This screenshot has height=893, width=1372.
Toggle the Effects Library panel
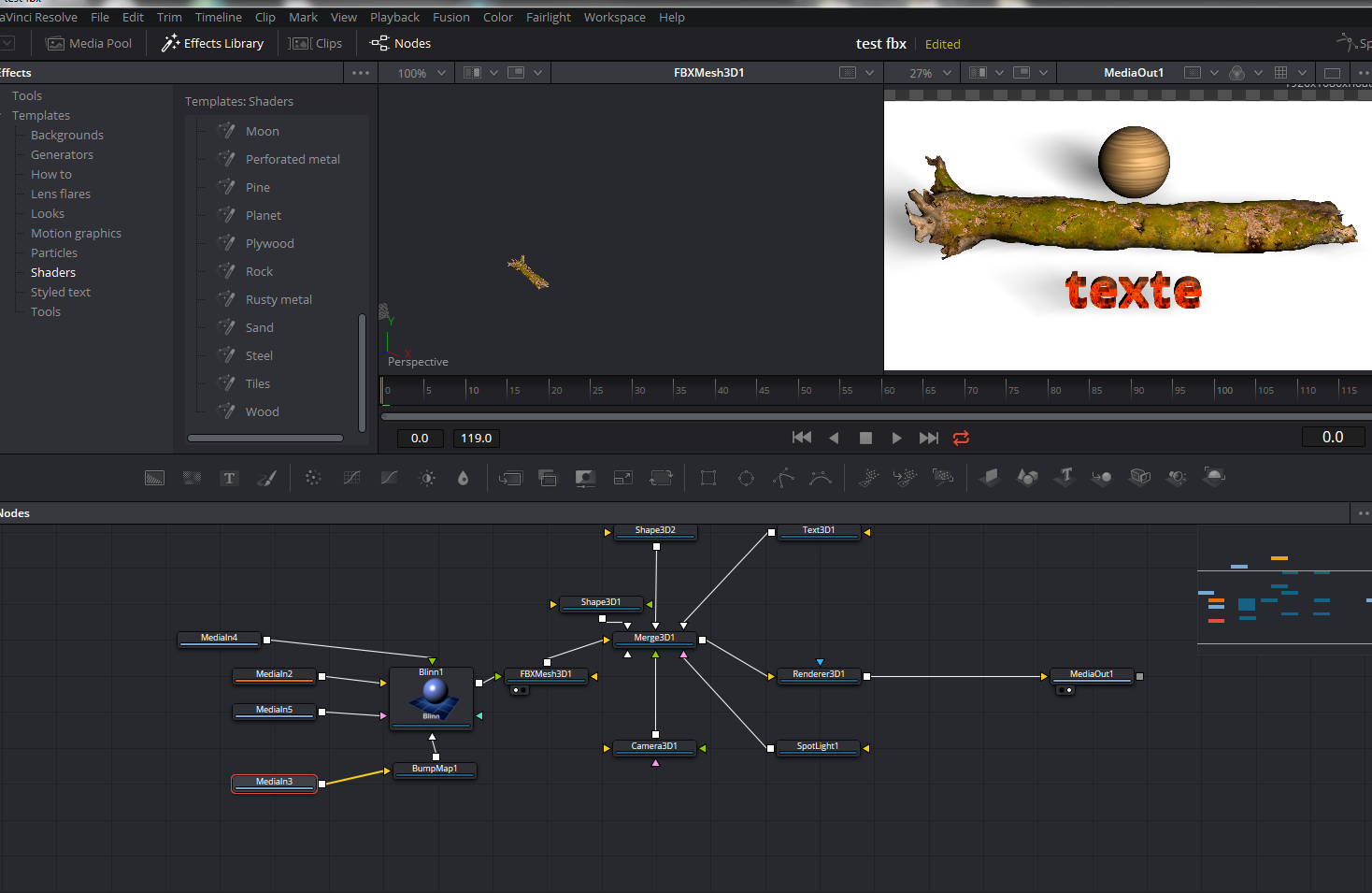coord(213,43)
